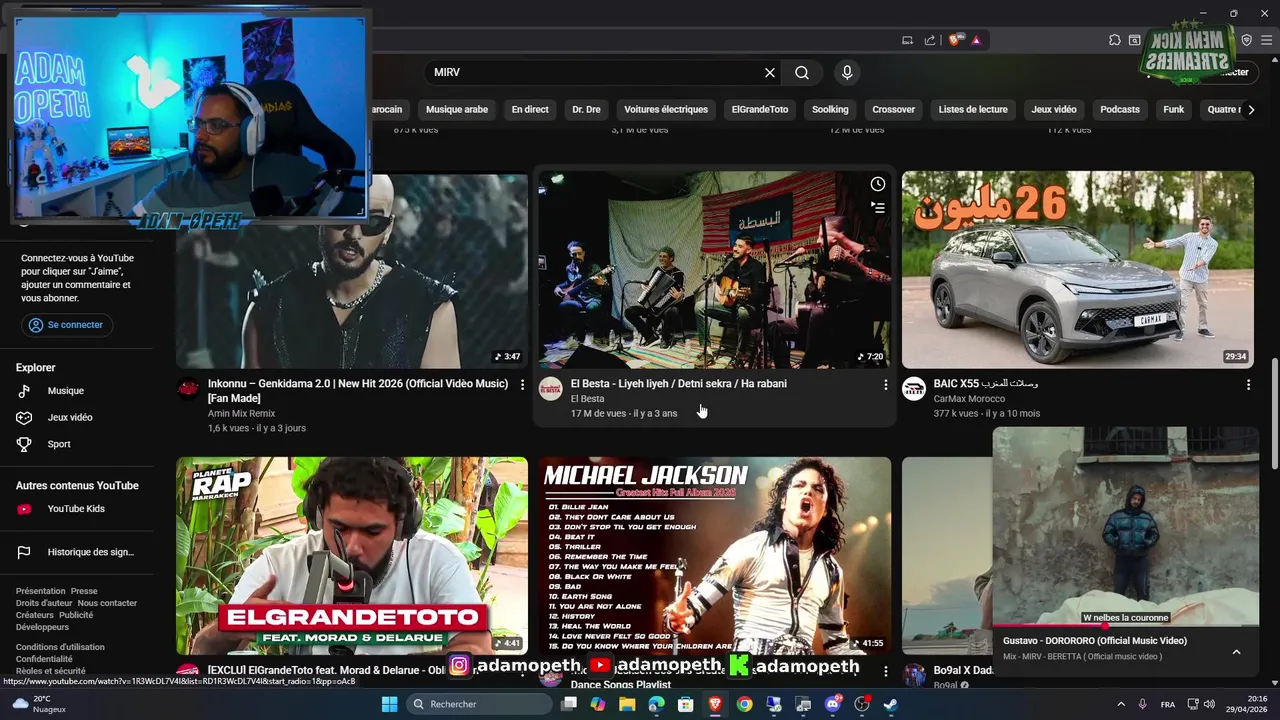
Task: Open Brave VPN shield icon
Action: [1246, 40]
